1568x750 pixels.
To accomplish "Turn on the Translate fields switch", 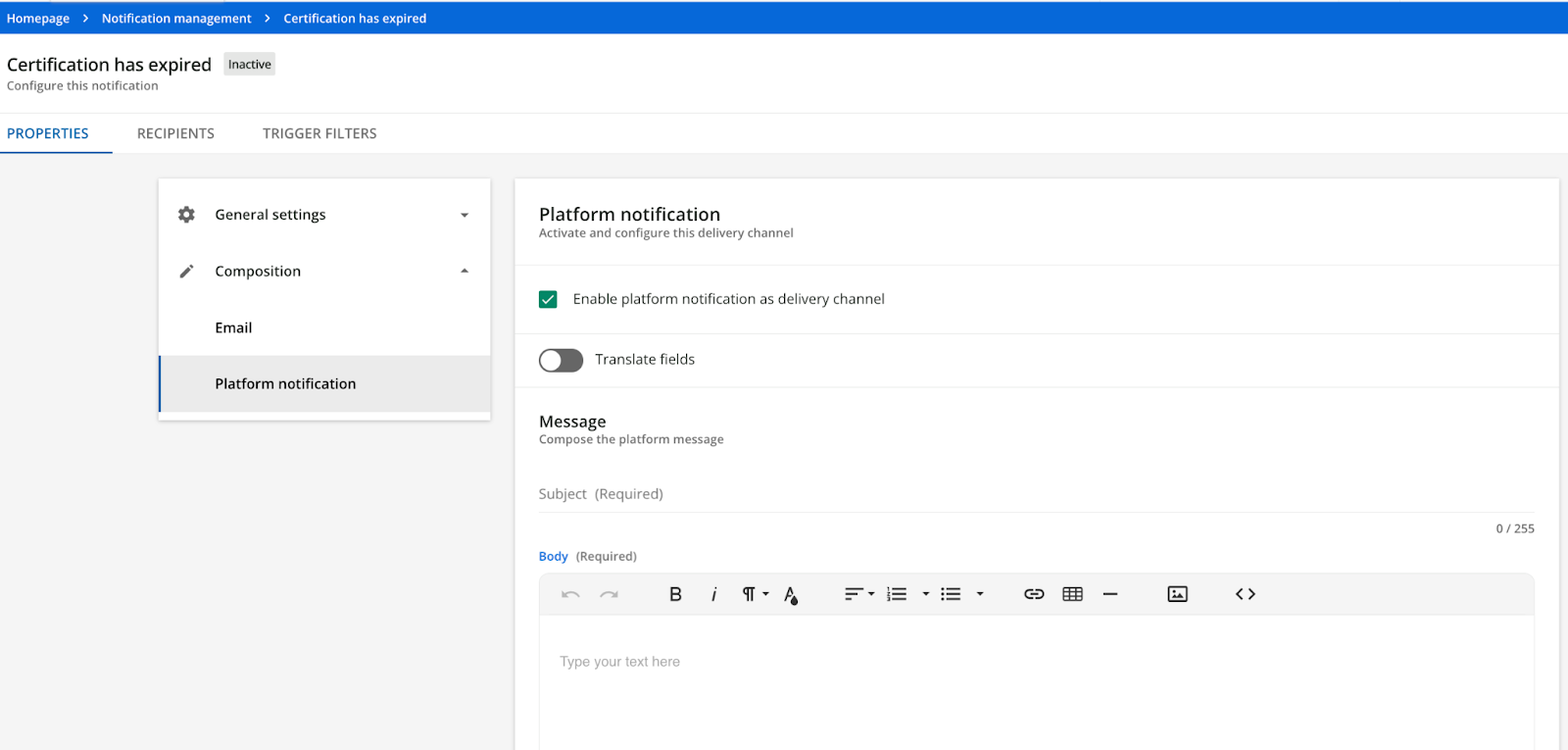I will [561, 360].
